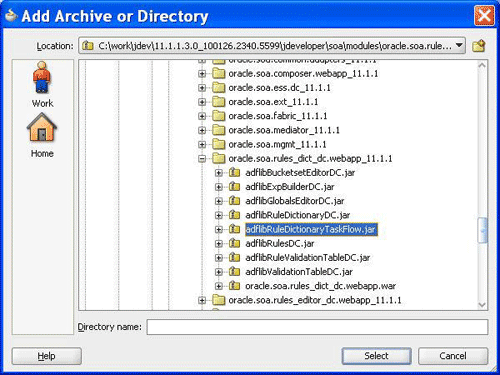Select oracle.soa.mgmt_11.1.1 tree entry
Image resolution: width=500 pixels, height=375 pixels.
[x=277, y=145]
